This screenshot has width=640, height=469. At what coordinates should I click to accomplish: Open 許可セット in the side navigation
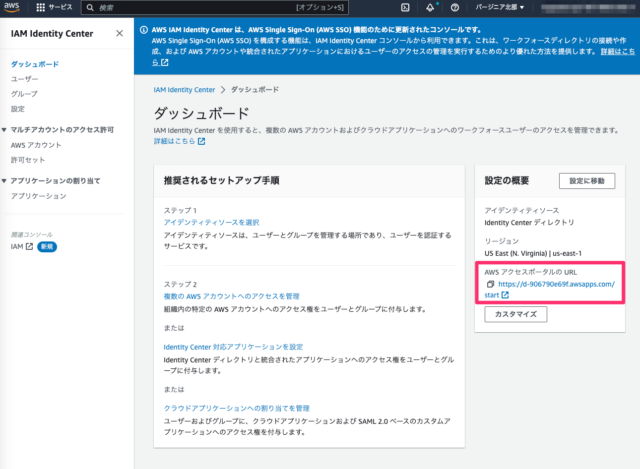28,160
